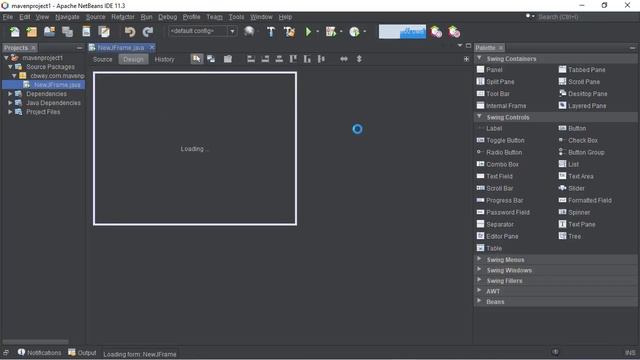
Task: Click the Center Horizontally icon
Action: [x=279, y=59]
